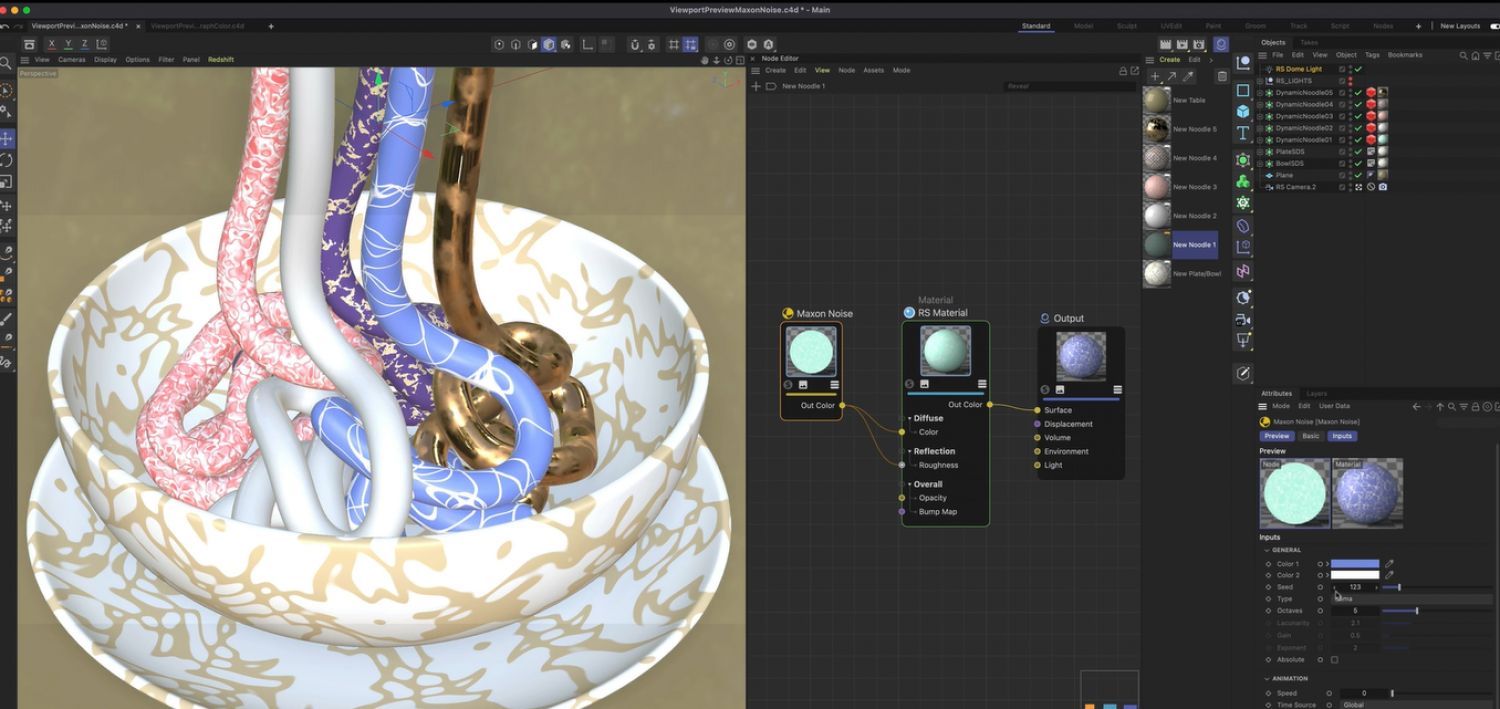1500x709 pixels.
Task: Toggle the RS Dome Light enable checkmark
Action: coord(1358,69)
